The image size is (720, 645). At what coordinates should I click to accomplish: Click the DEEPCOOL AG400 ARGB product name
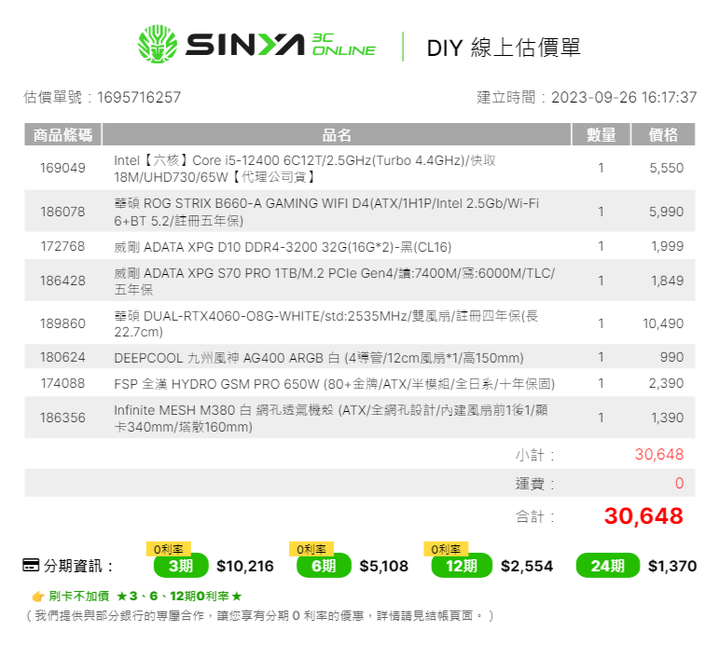tap(319, 358)
